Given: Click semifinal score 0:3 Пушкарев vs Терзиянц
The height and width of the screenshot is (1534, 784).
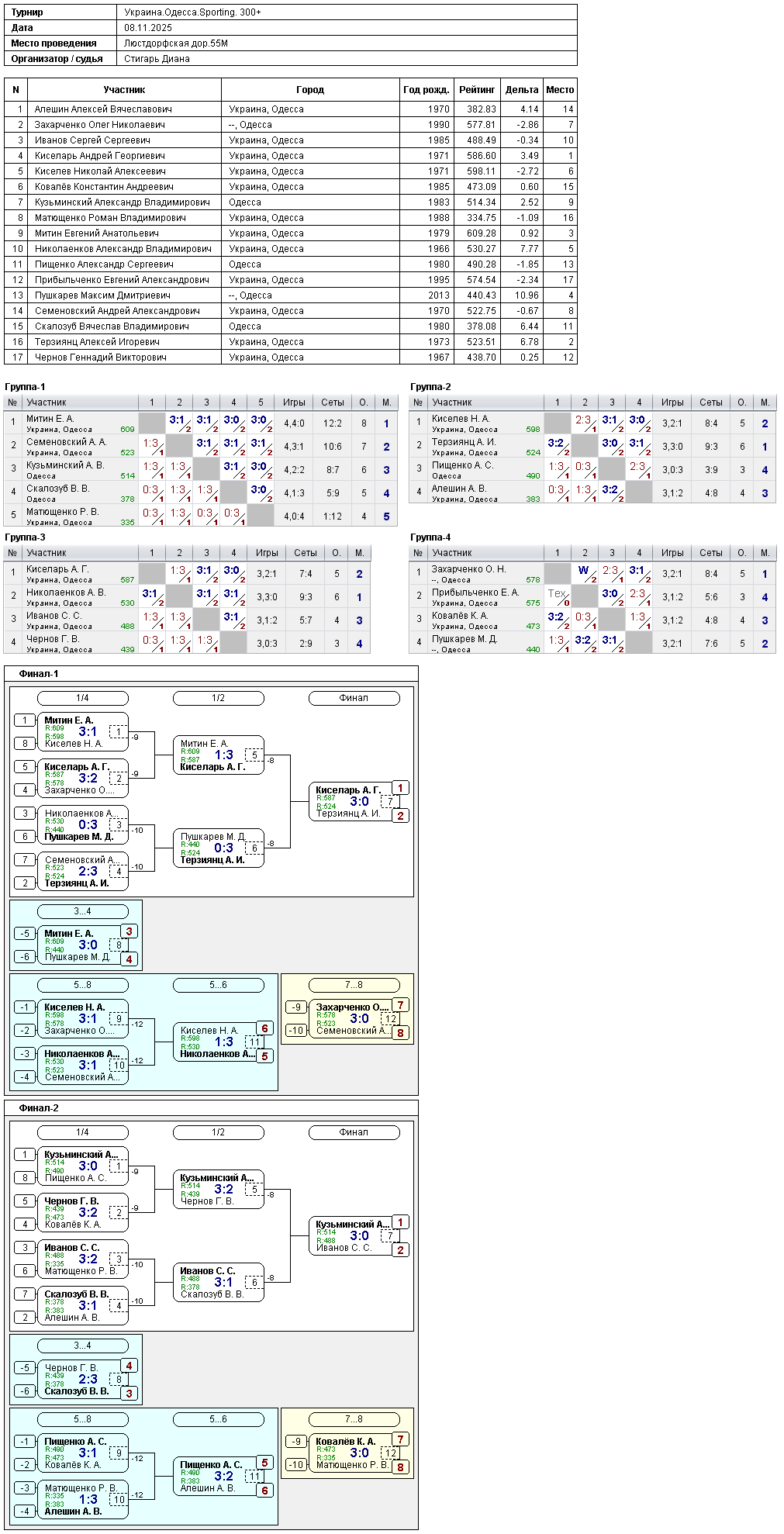Looking at the screenshot, I should pyautogui.click(x=223, y=848).
